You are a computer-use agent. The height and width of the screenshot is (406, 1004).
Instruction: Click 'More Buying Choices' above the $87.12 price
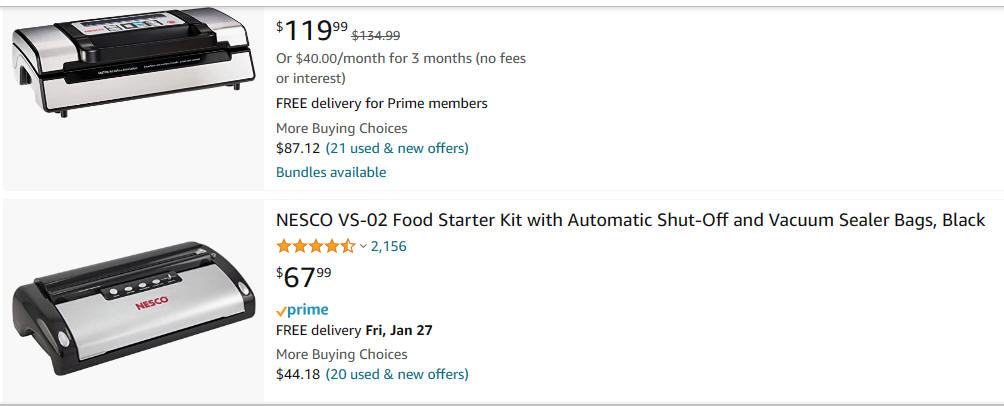click(x=341, y=128)
